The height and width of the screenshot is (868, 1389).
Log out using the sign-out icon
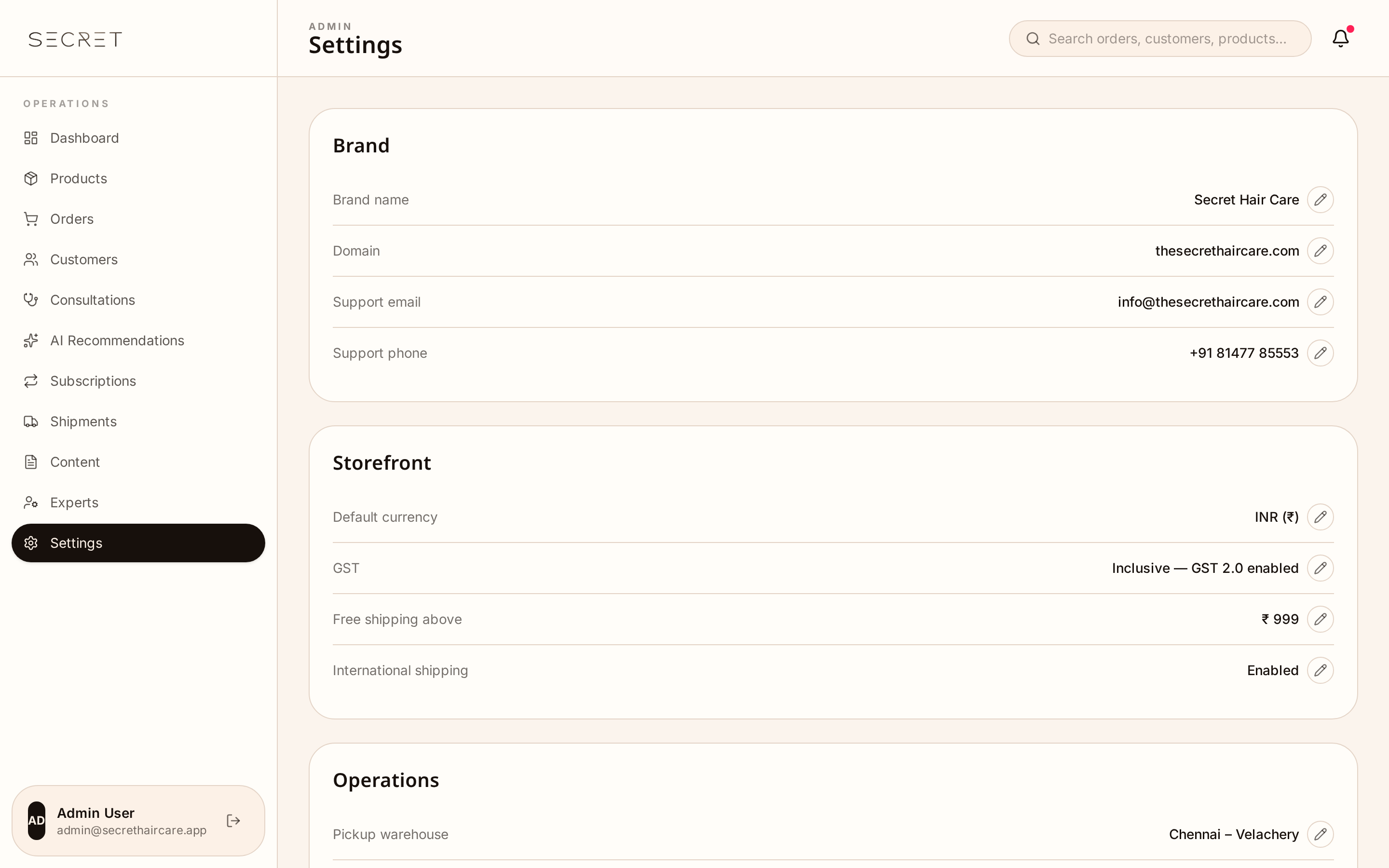pos(233,820)
